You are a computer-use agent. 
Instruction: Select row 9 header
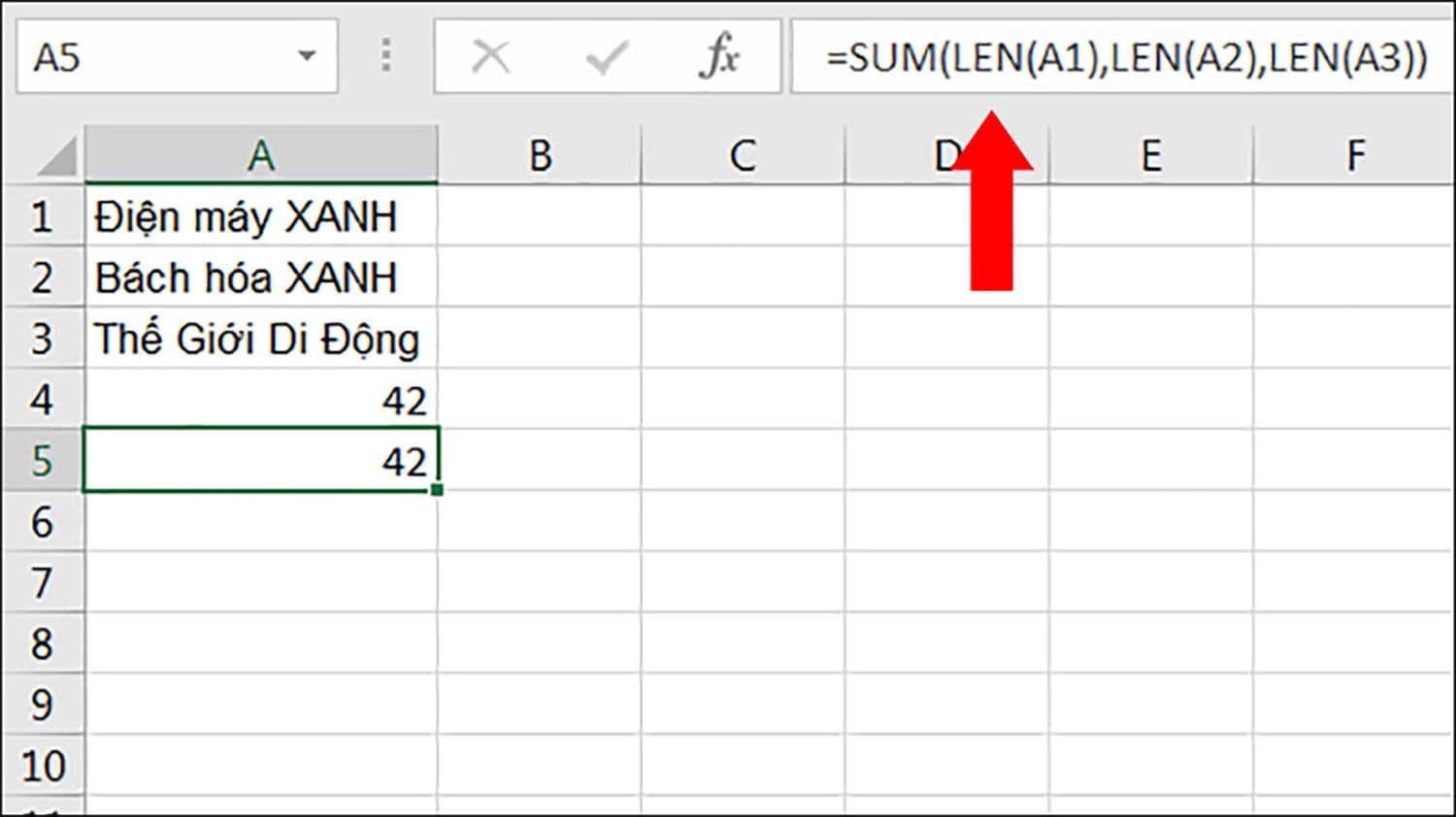[42, 704]
